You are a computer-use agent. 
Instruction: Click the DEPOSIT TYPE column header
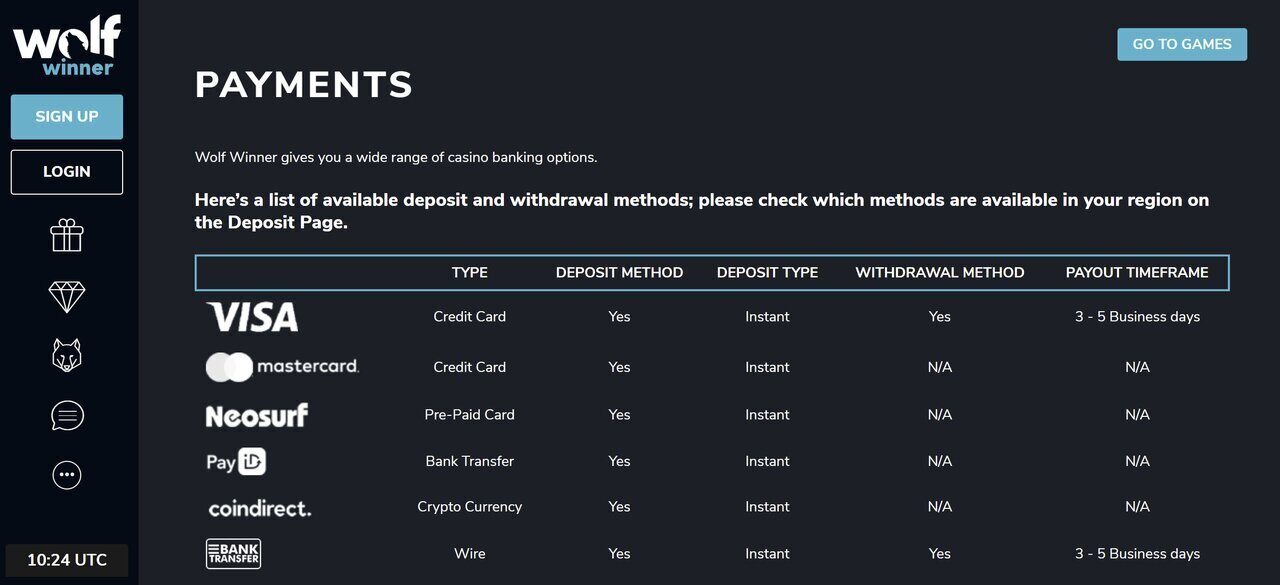768,272
